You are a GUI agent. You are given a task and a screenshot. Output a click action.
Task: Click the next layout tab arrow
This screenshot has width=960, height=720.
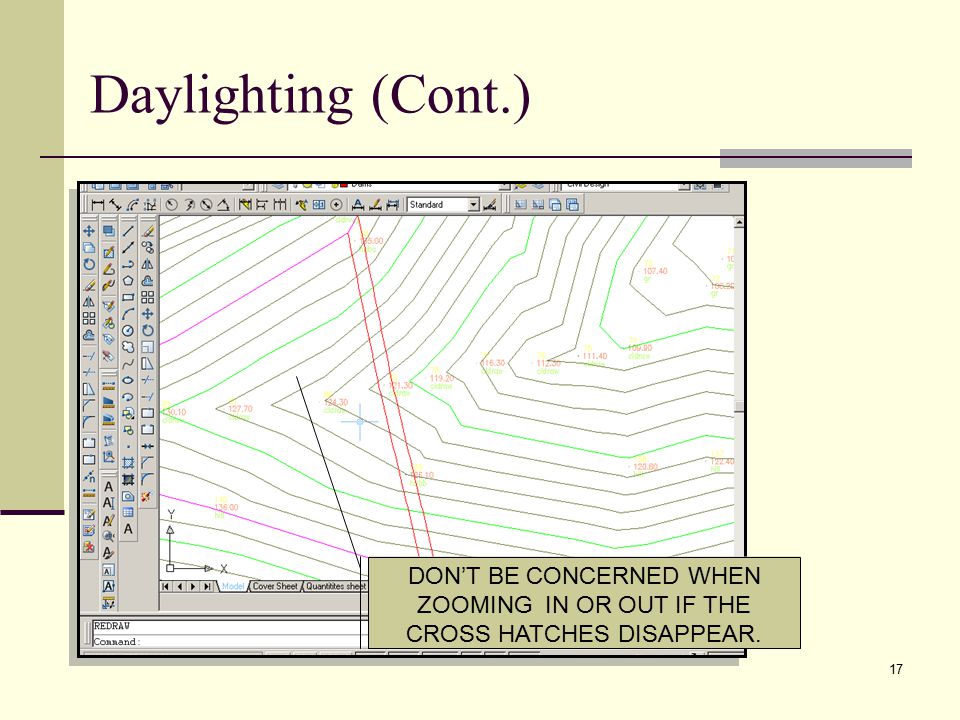pos(193,586)
